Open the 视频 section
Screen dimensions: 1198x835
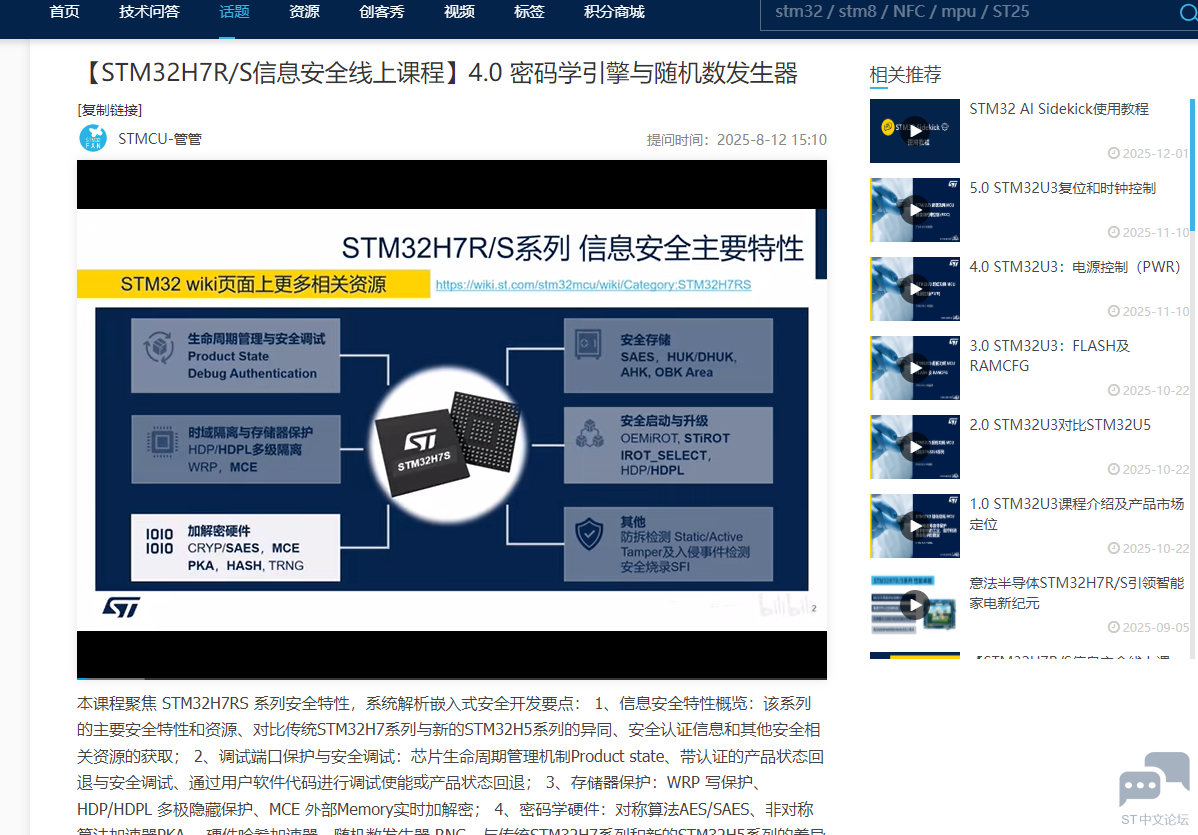click(458, 13)
